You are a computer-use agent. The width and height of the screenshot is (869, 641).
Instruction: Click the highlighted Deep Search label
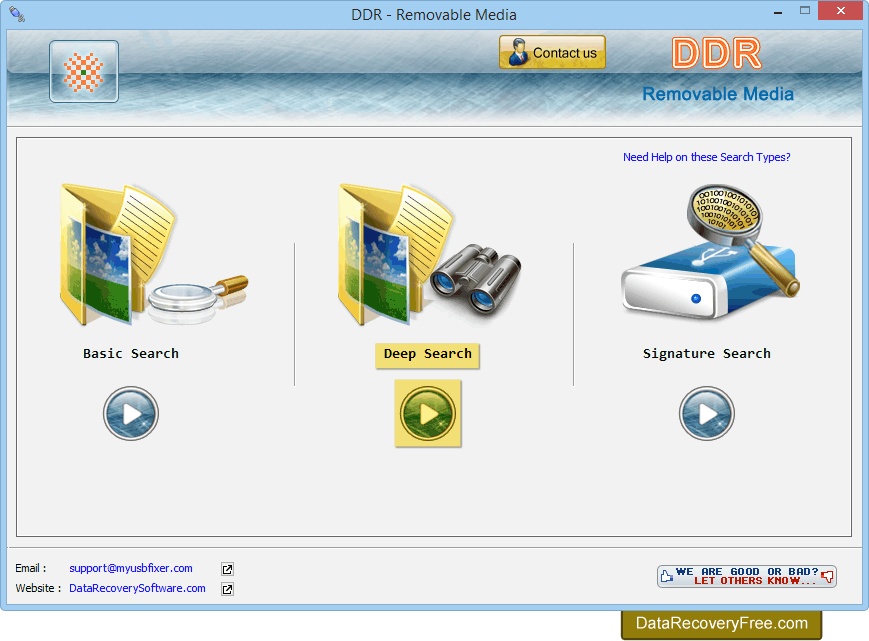click(x=427, y=355)
